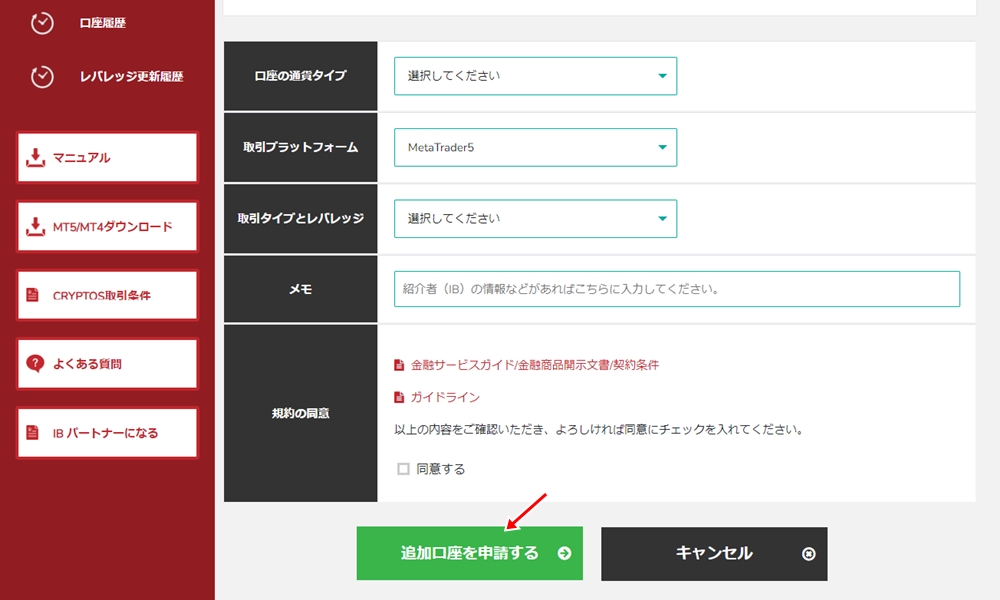The height and width of the screenshot is (600, 1000).
Task: Open the 取引プラットフォーム dropdown showing MetaTrader5
Action: pyautogui.click(x=535, y=147)
